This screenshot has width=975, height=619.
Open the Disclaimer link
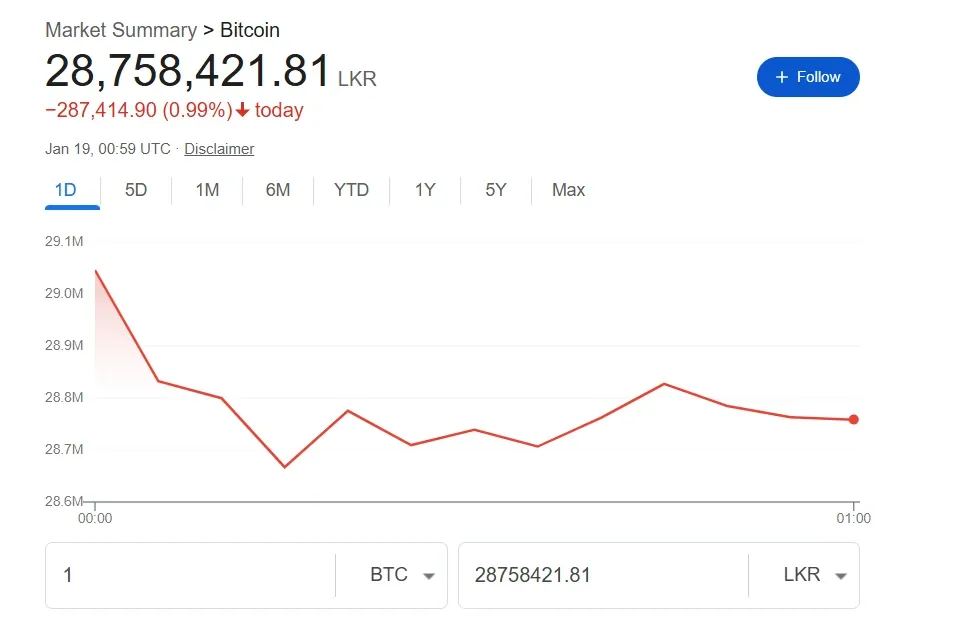tap(219, 149)
